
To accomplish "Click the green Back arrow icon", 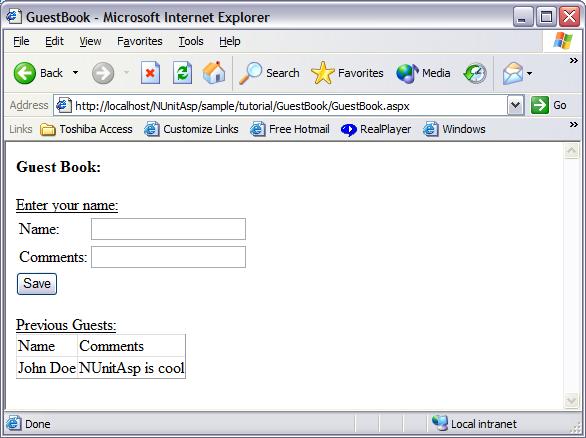I will click(25, 73).
